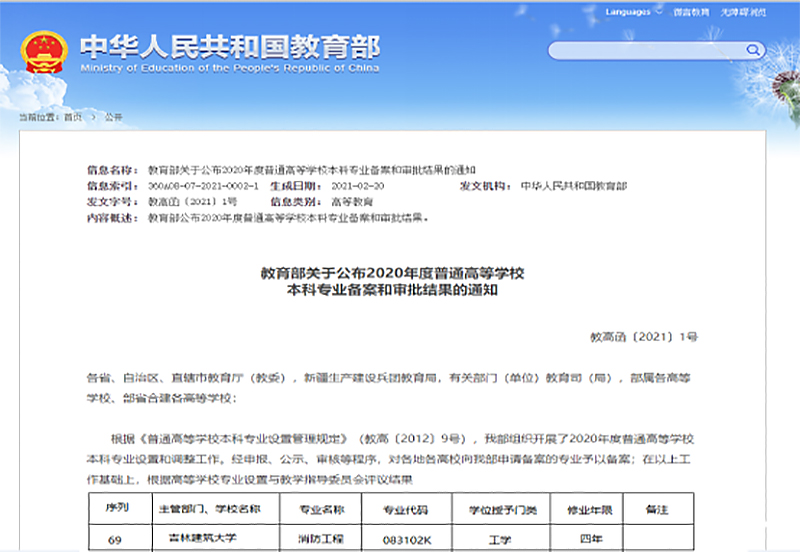Click the table cell 083102K

click(407, 540)
